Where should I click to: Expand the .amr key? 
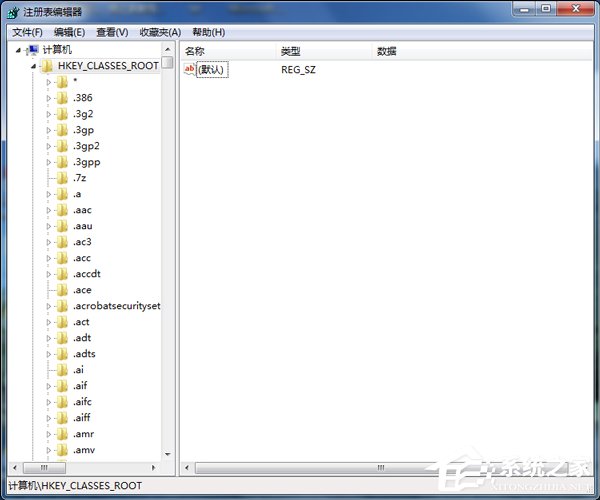click(49, 434)
